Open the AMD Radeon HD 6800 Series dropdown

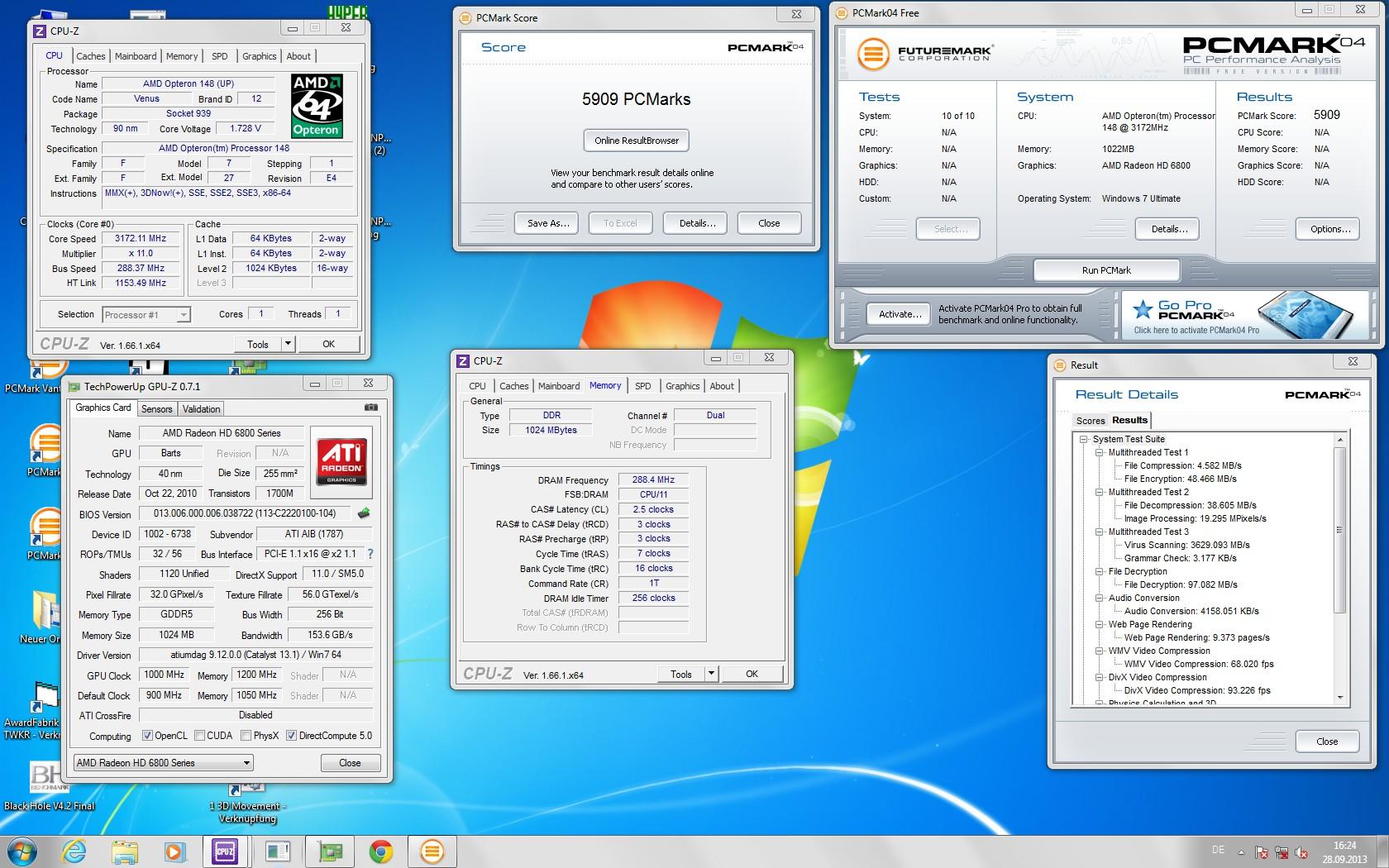tap(163, 763)
